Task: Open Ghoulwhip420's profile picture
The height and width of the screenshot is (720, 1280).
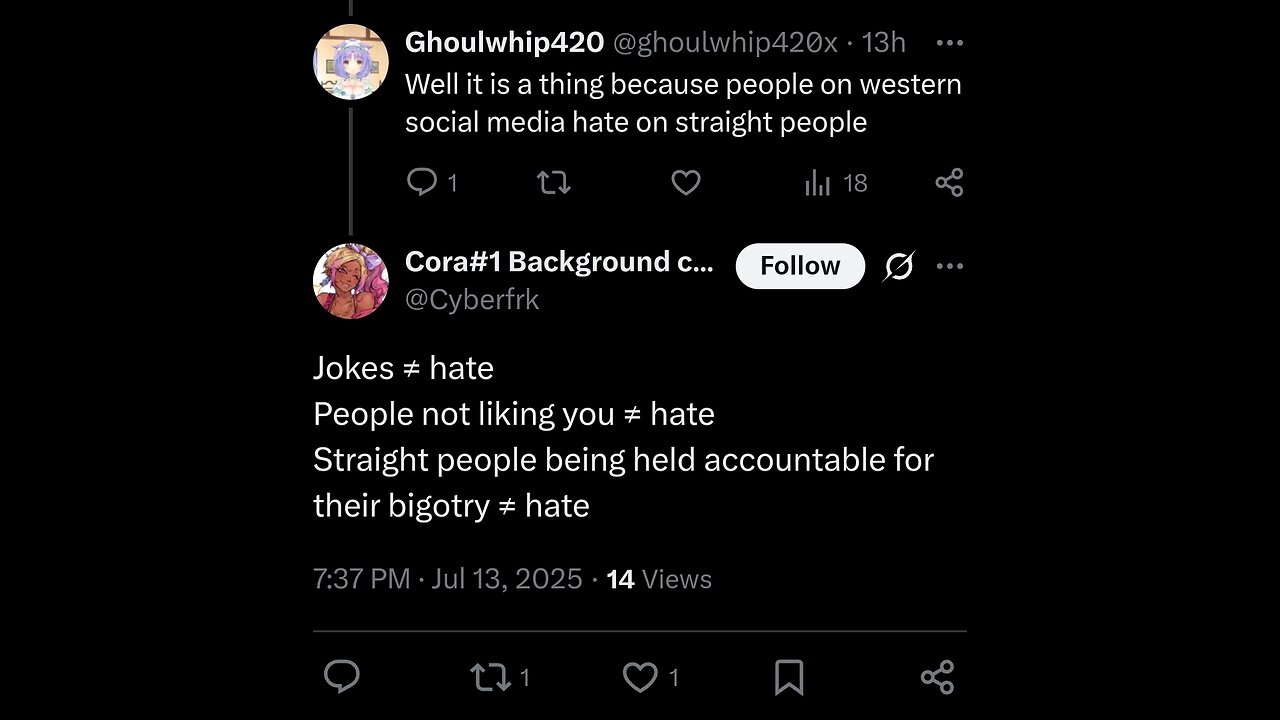Action: tap(351, 62)
